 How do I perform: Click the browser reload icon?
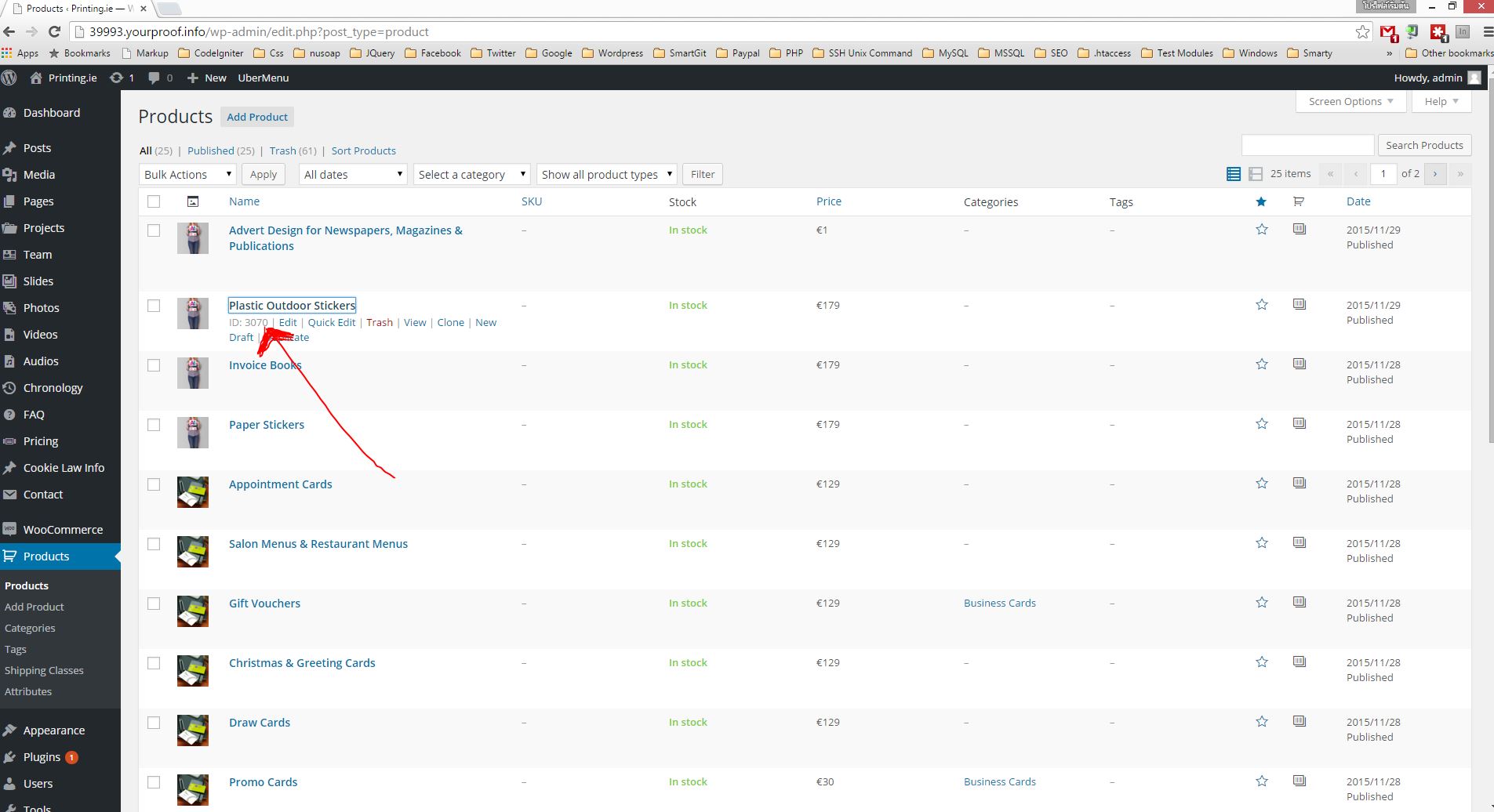[54, 31]
